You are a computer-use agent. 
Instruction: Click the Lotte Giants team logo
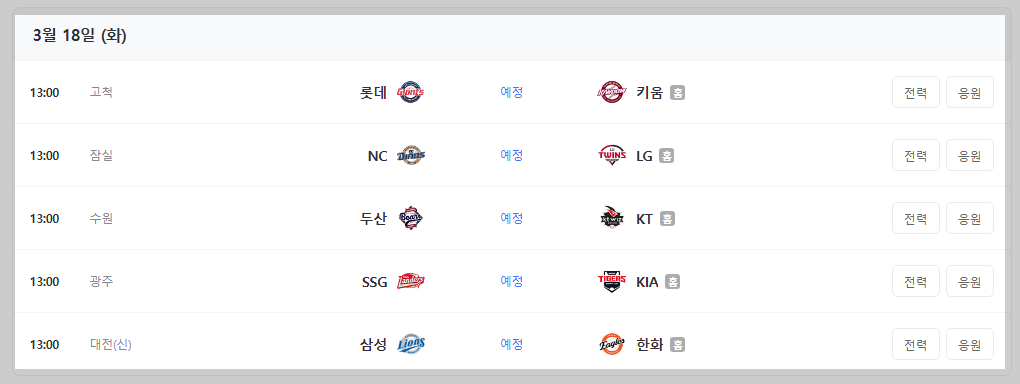[410, 92]
